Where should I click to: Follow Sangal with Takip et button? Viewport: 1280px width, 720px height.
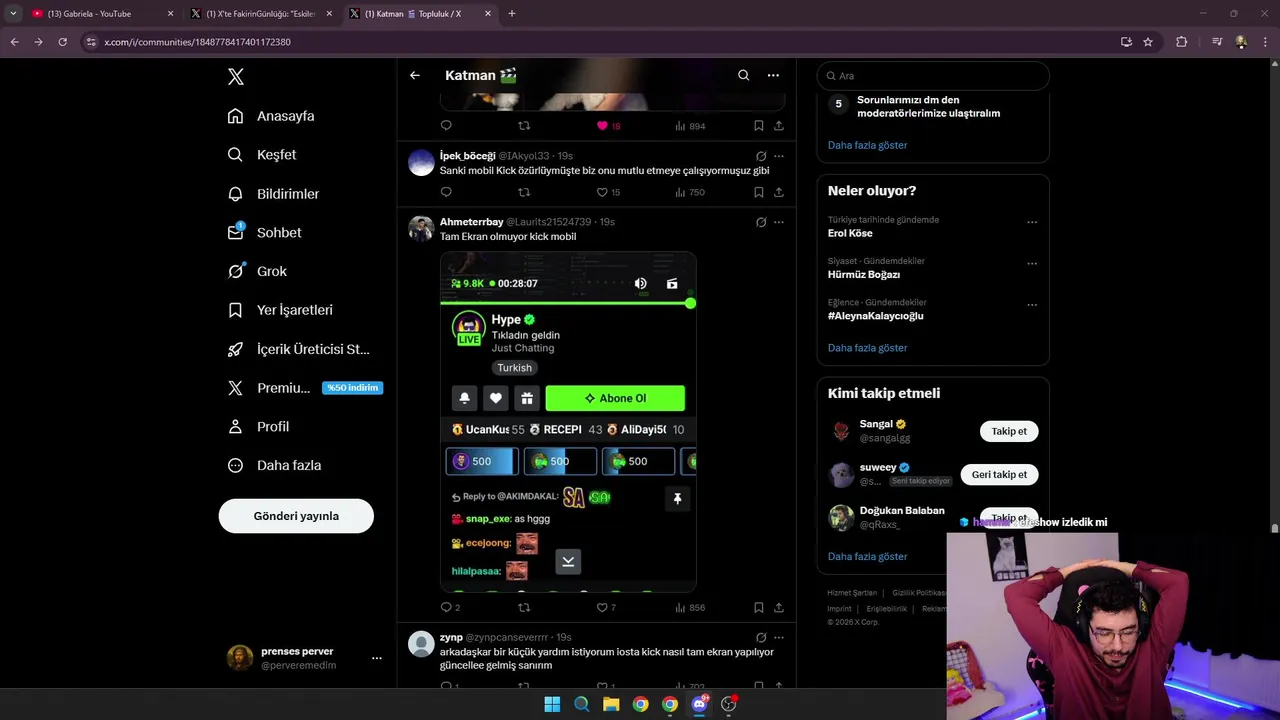coord(1009,431)
